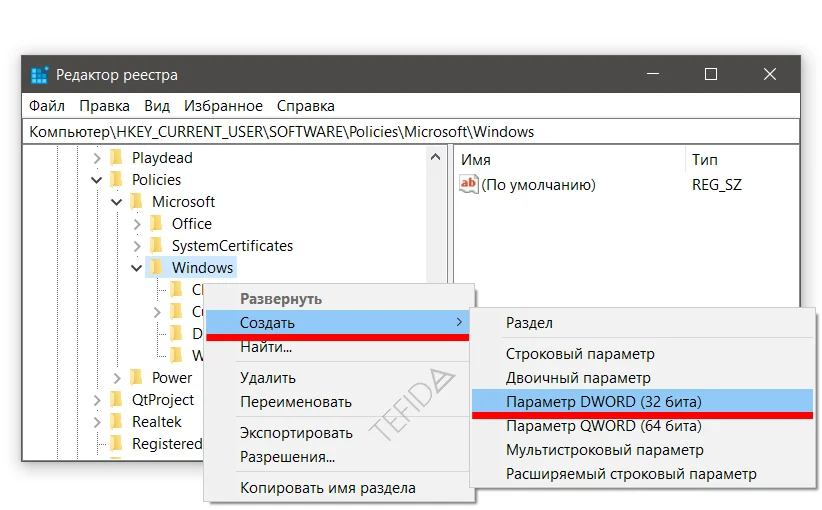This screenshot has height=510, width=822.
Task: Create a Параметр QWORD (64 бита)
Action: pyautogui.click(x=642, y=426)
